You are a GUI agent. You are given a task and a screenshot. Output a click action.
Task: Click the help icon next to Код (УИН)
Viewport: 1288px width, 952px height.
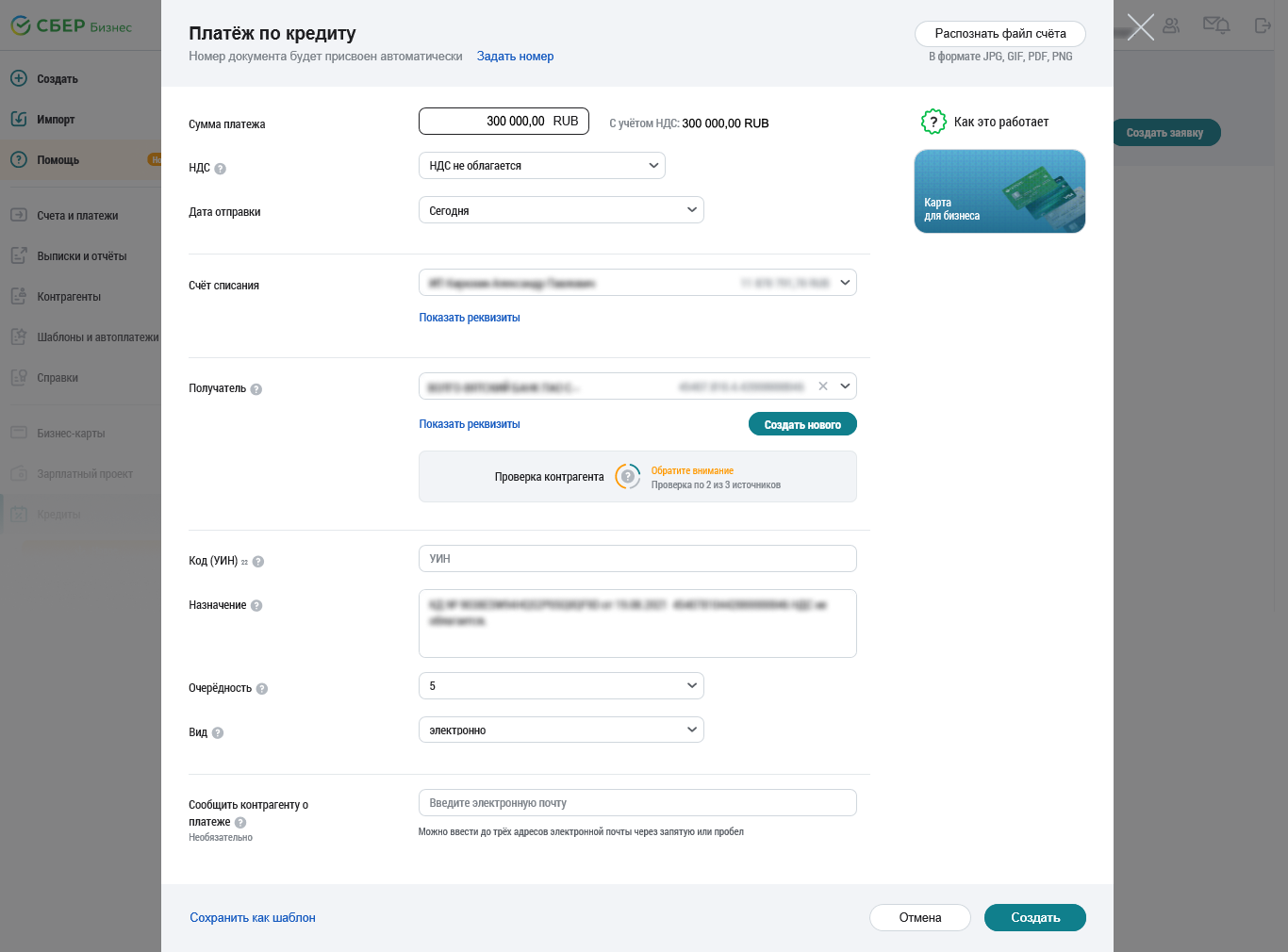pos(258,562)
